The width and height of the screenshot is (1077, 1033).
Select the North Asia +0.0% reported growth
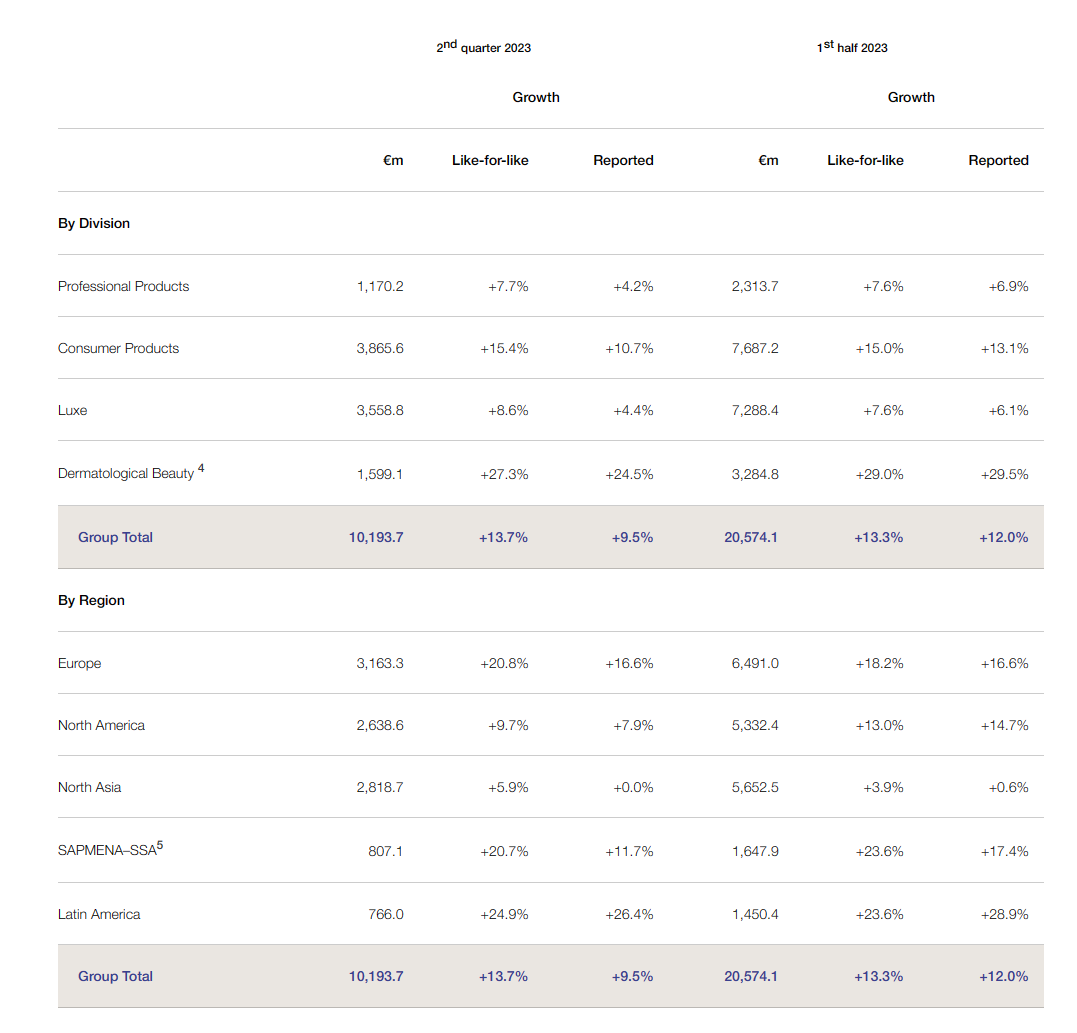pos(633,787)
